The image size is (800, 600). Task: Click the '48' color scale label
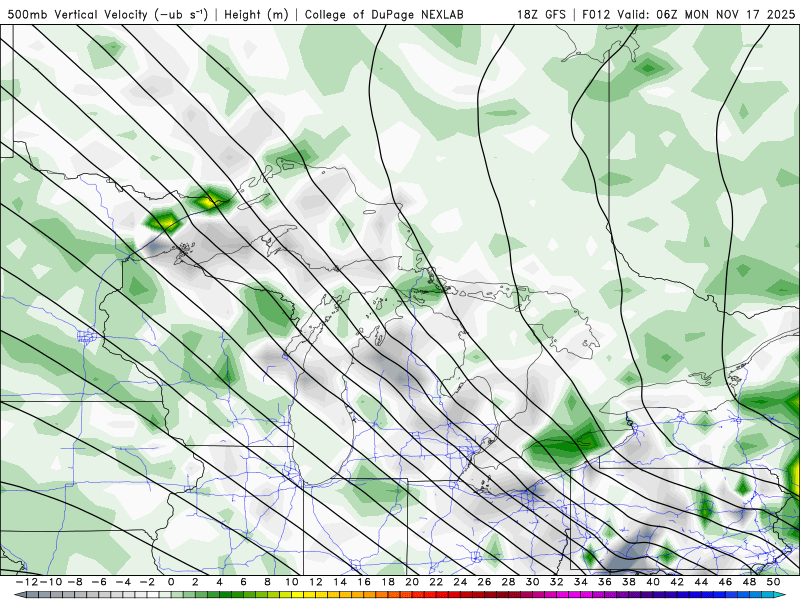[749, 582]
